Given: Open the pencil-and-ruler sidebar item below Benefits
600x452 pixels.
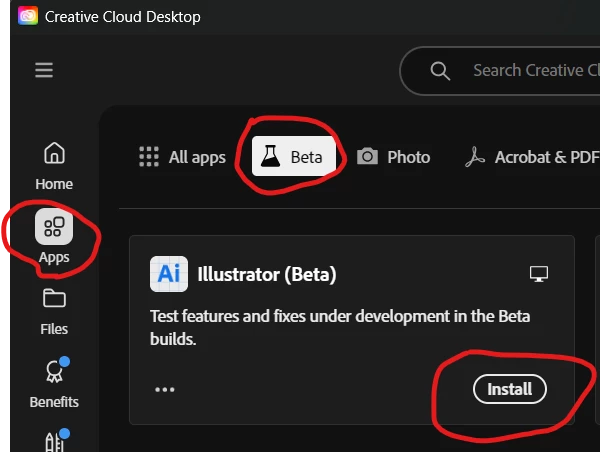Looking at the screenshot, I should tap(57, 441).
